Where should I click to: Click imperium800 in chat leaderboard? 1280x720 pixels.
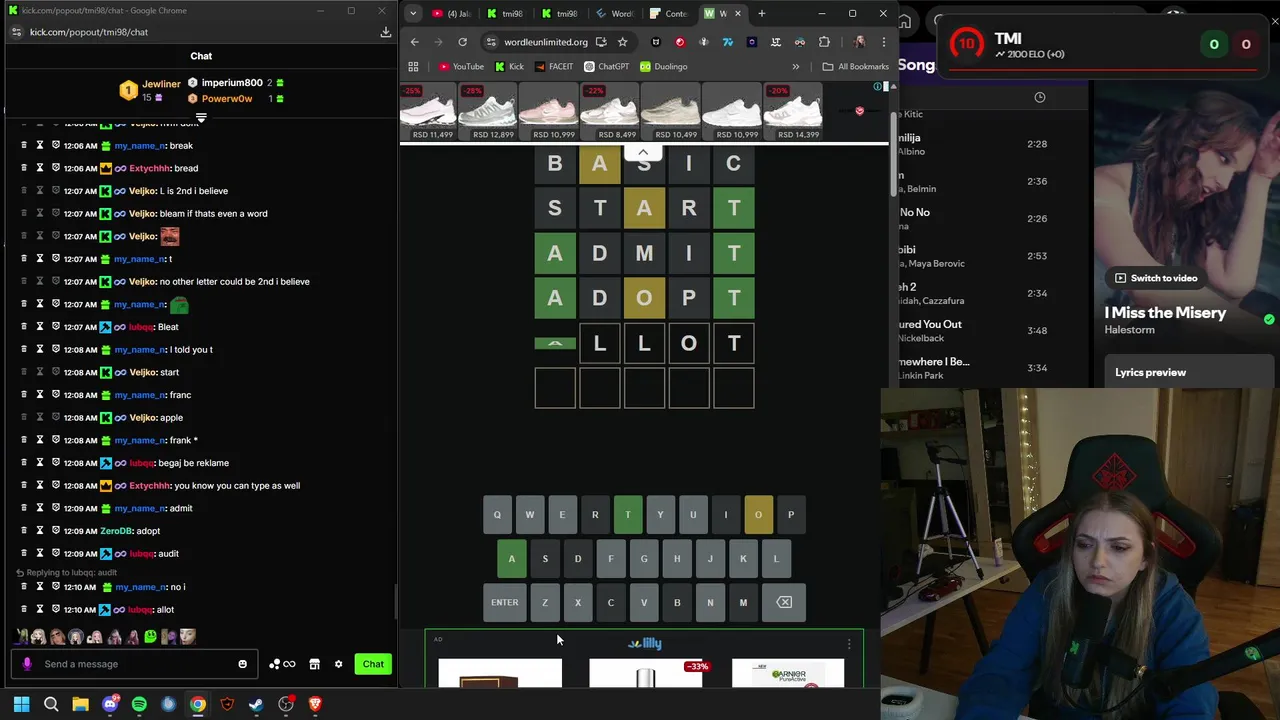pyautogui.click(x=232, y=83)
